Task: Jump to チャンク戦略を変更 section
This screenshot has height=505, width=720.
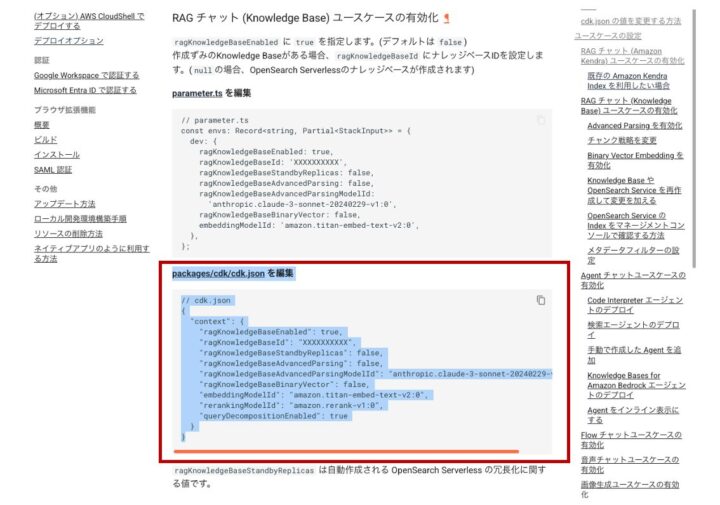Action: 622,140
